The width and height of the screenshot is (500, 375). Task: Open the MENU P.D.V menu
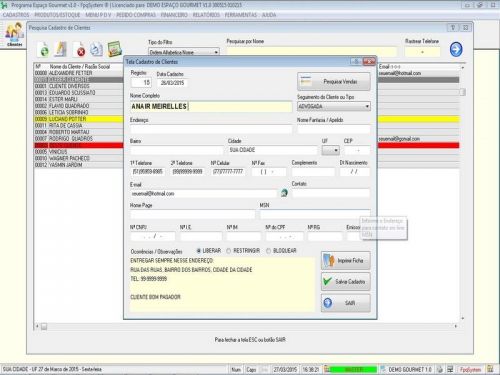(x=98, y=15)
